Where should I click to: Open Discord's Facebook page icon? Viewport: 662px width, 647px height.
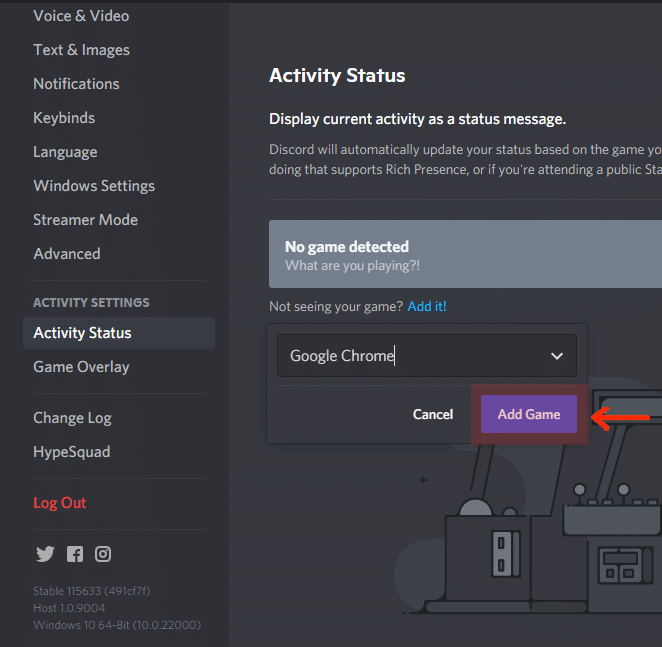tap(75, 554)
